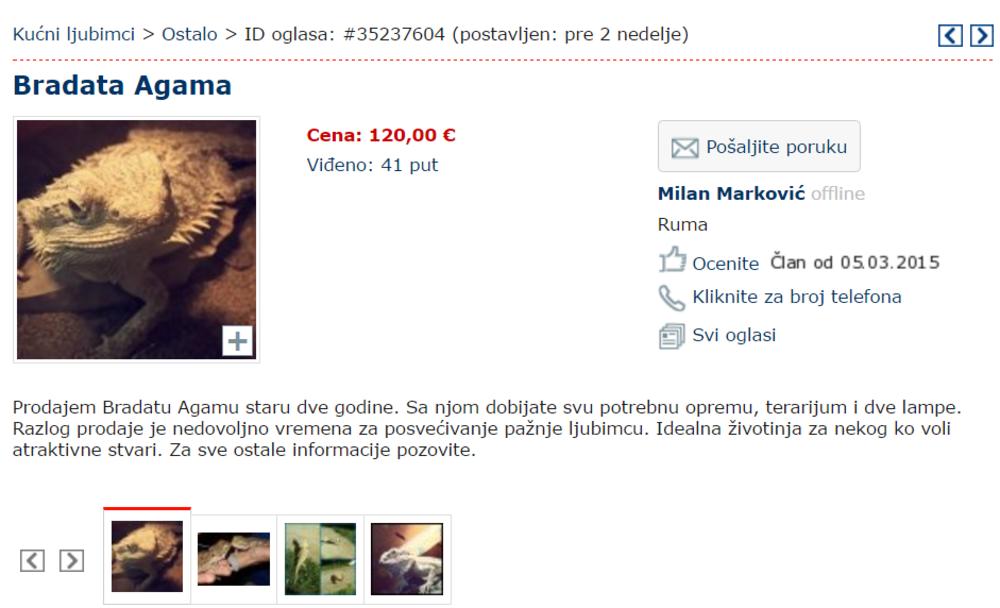Click Pošaljite poruku button

pos(759,146)
